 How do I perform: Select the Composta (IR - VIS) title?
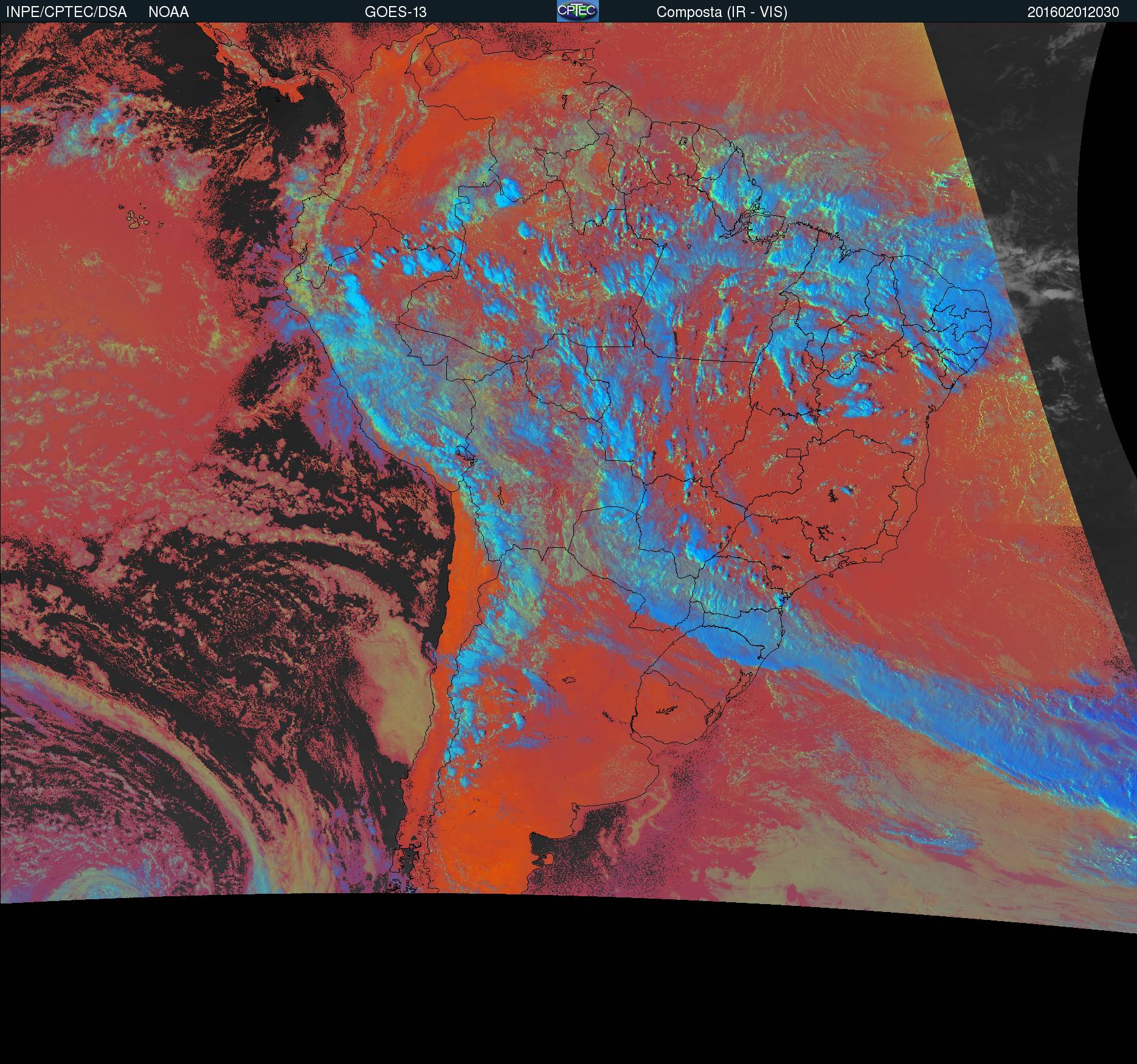pos(722,12)
